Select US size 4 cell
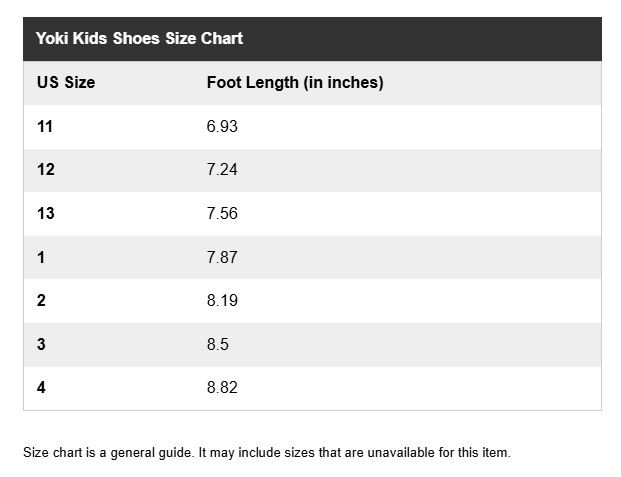This screenshot has height=477, width=621. pyautogui.click(x=41, y=387)
